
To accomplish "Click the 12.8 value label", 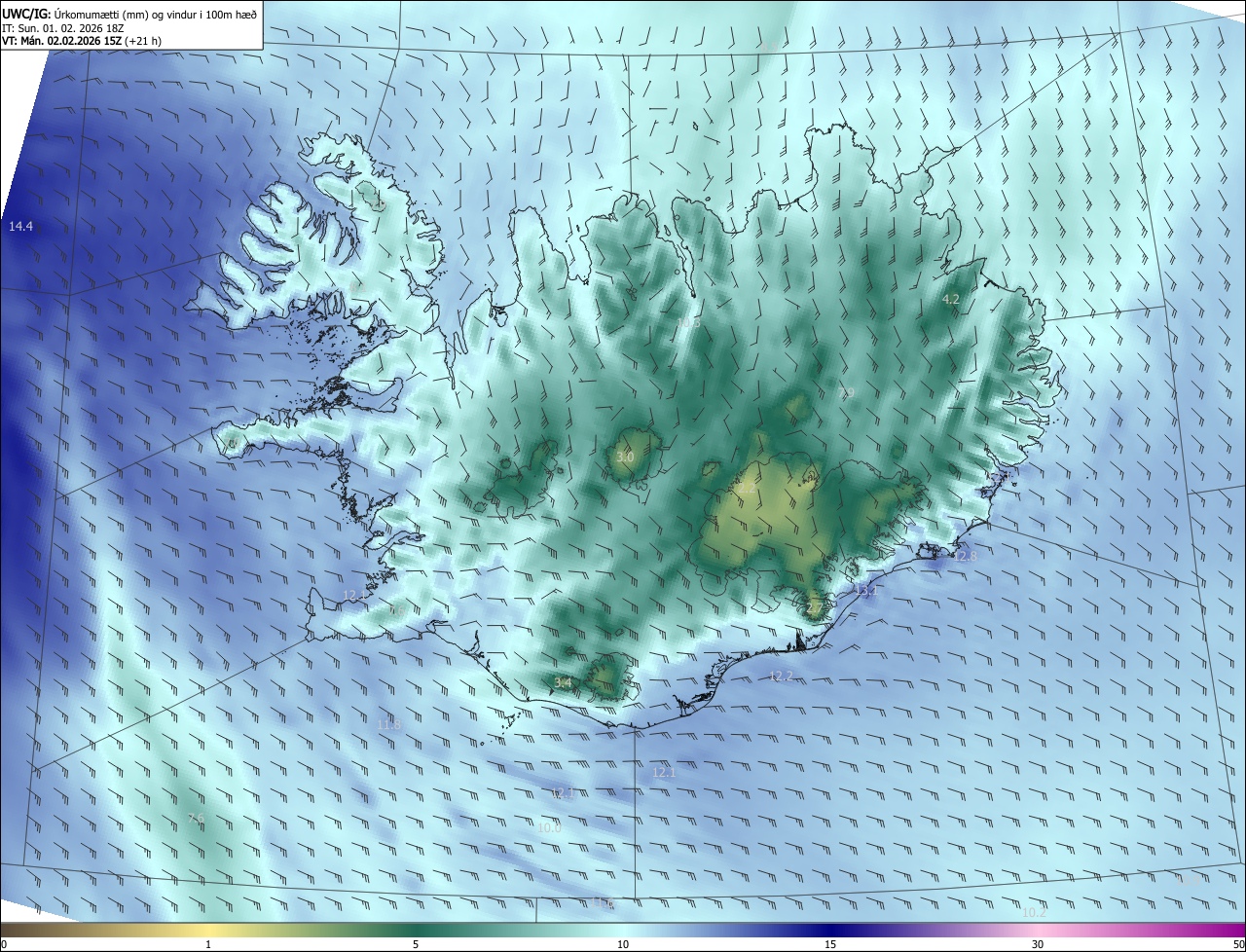I will coord(965,557).
